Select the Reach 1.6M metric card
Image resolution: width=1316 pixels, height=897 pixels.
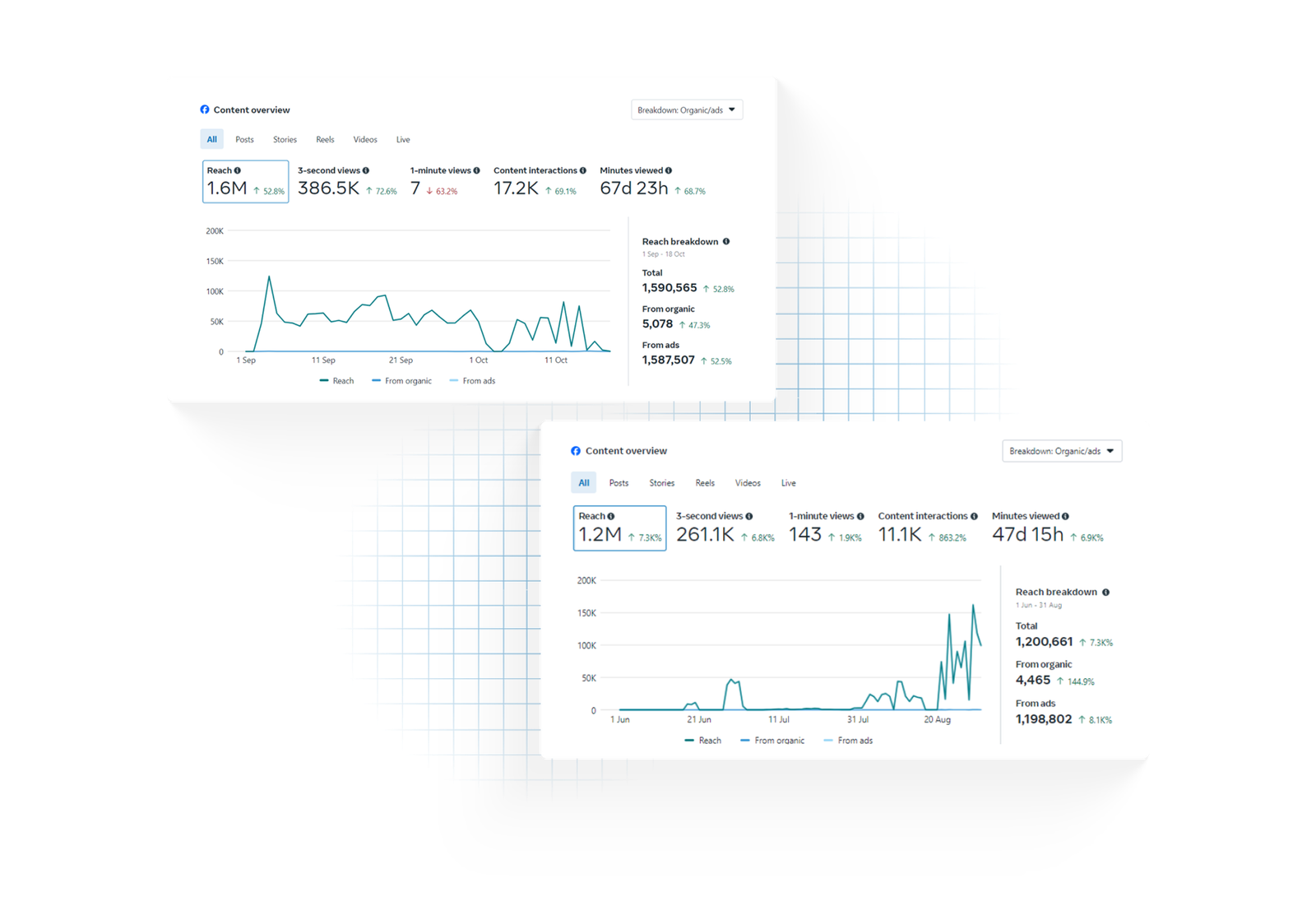(245, 181)
